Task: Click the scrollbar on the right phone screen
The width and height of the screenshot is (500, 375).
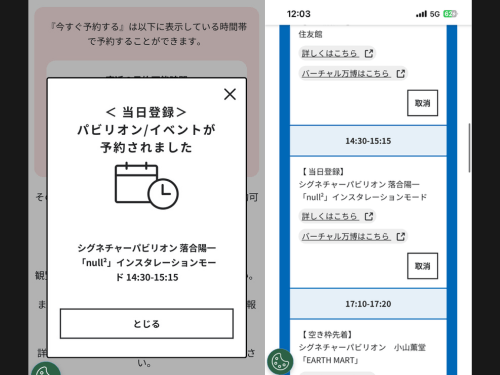Action: click(470, 147)
